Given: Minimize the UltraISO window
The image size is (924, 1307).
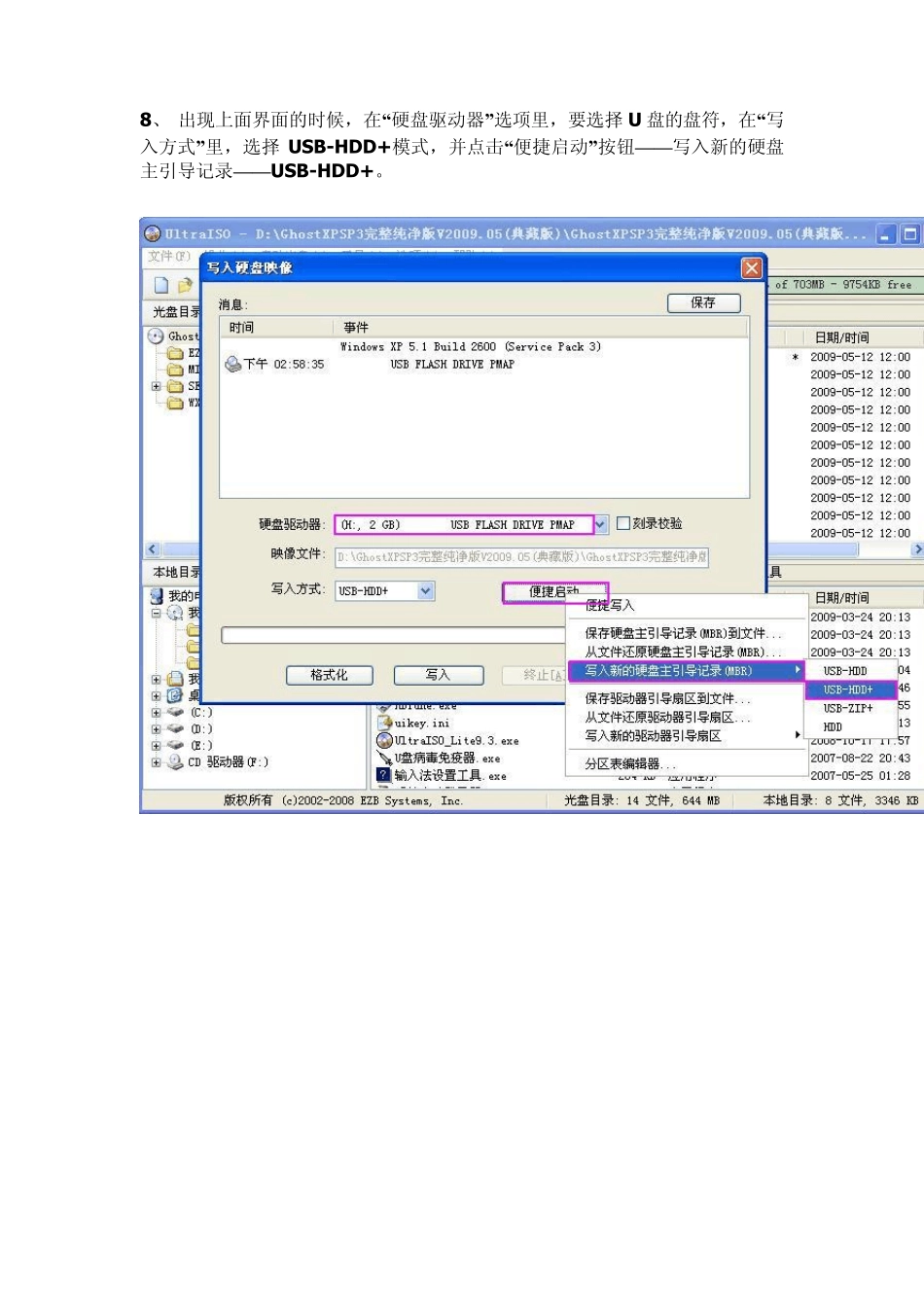Looking at the screenshot, I should (886, 234).
